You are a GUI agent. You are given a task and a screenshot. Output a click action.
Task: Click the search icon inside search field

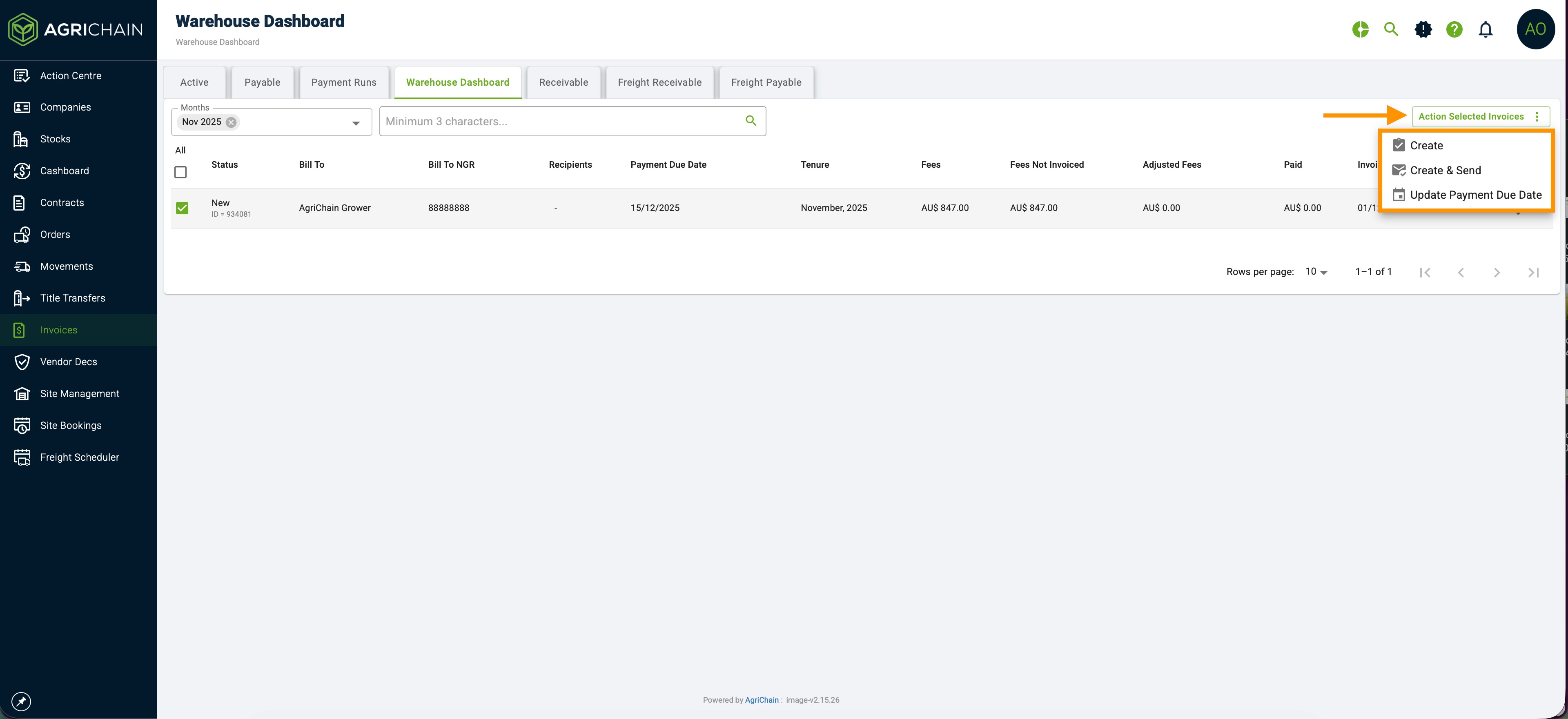click(751, 121)
